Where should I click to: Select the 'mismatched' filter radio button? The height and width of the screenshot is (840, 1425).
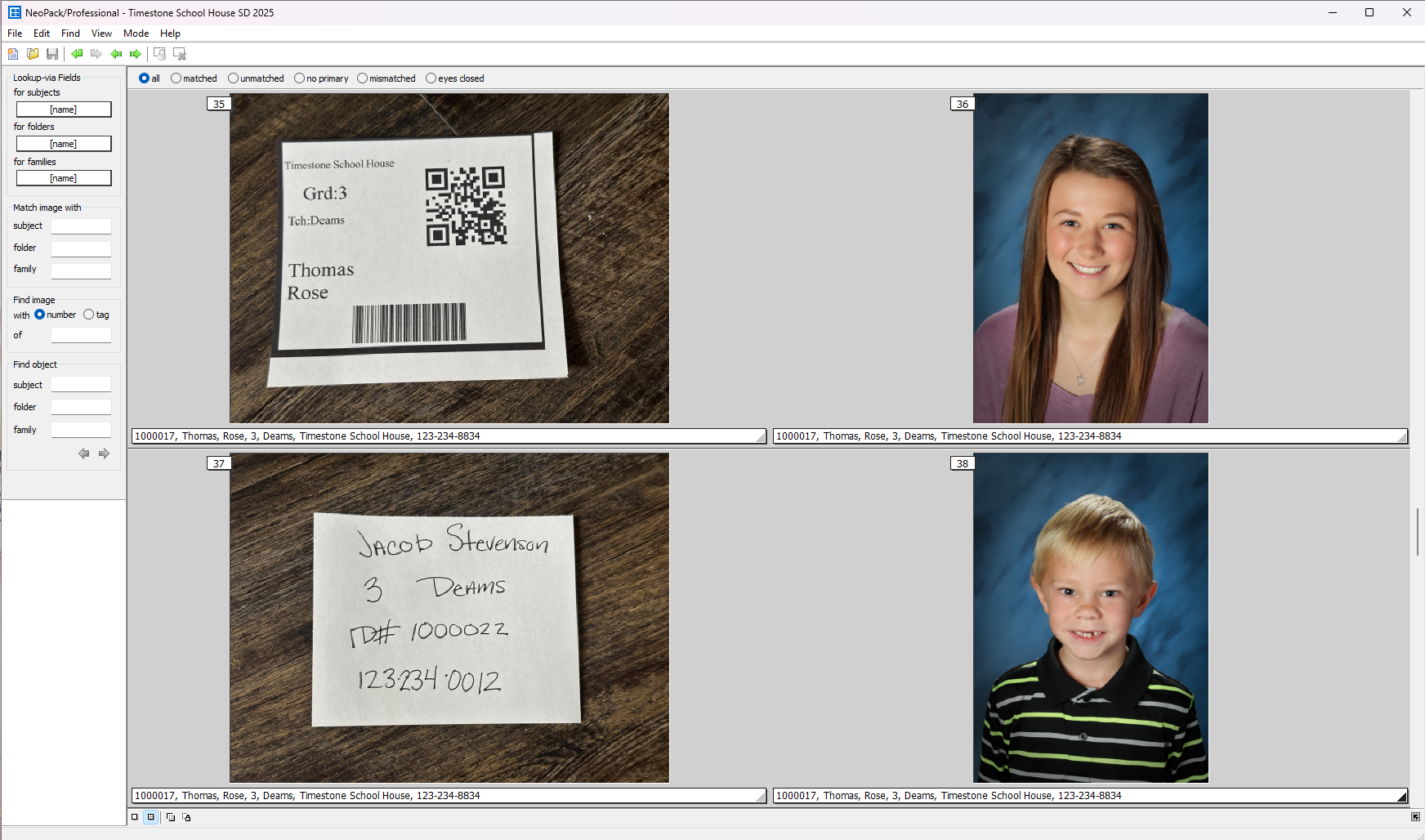click(362, 78)
